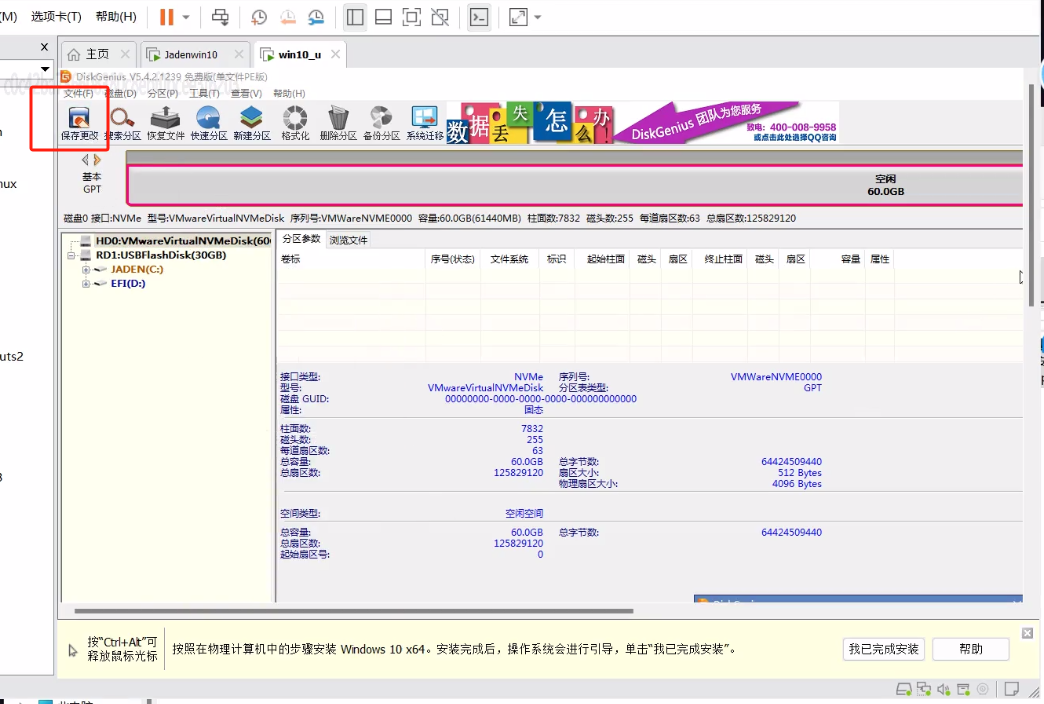
Task: Click the revert to snapshot icon
Action: [x=288, y=17]
